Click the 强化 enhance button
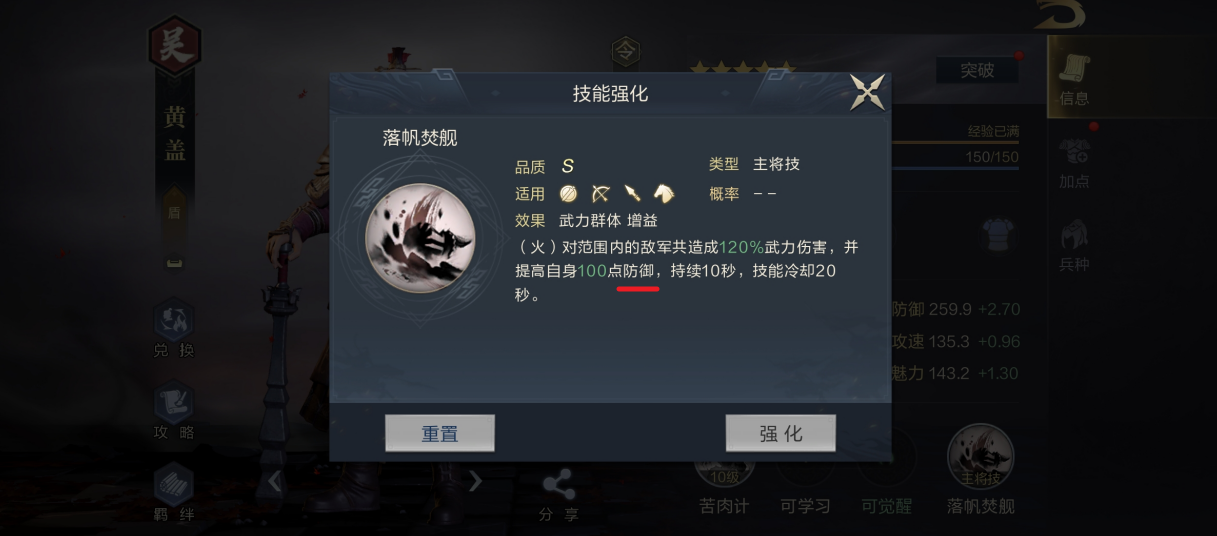Screen dimensions: 1217x536 (780, 434)
